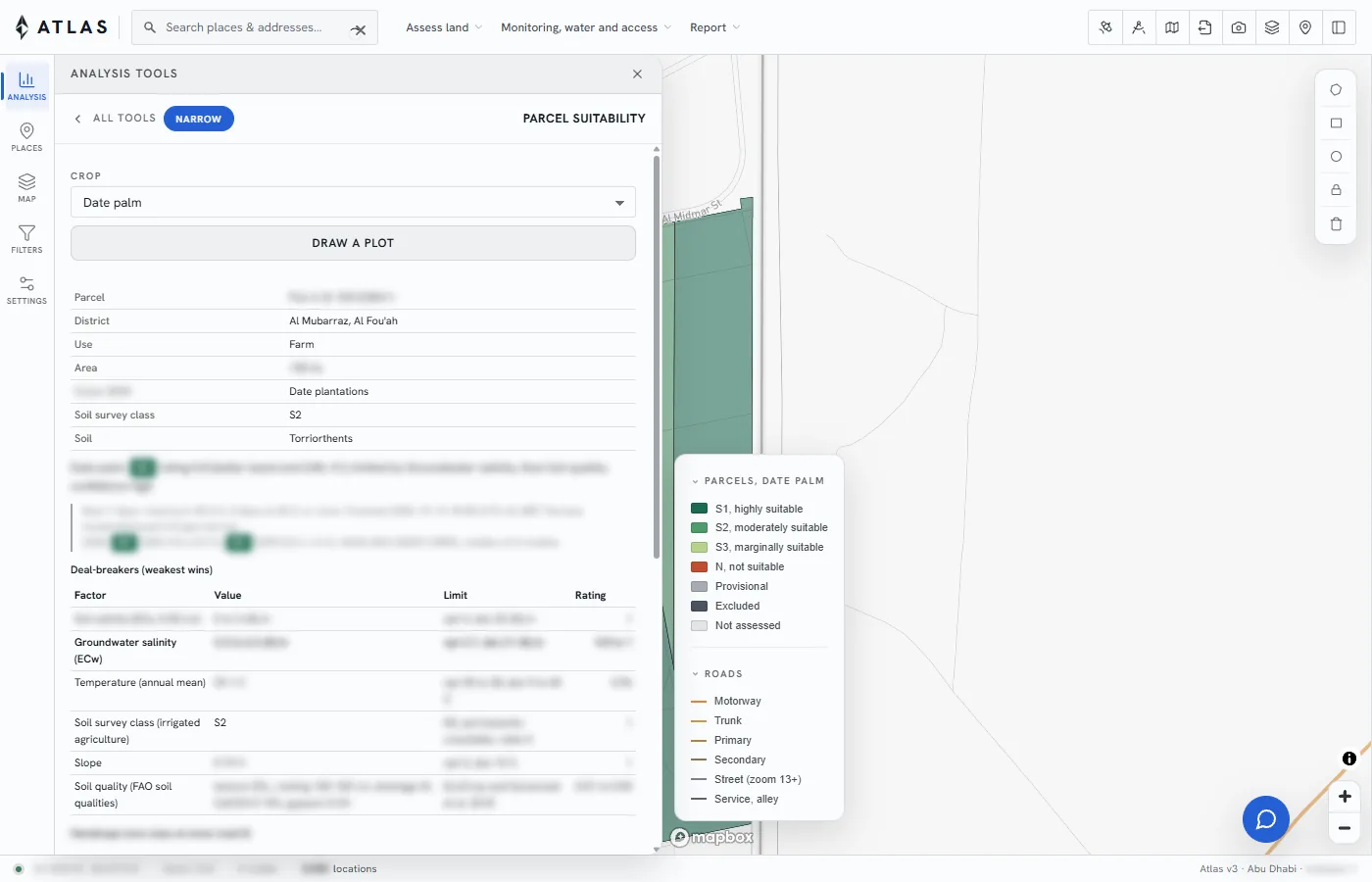
Task: Delete drawn shapes with trash icon
Action: [1336, 224]
